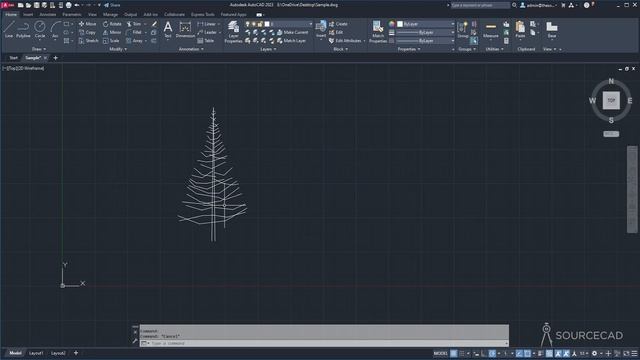This screenshot has width=640, height=360.
Task: Activate the Array command
Action: (x=135, y=41)
